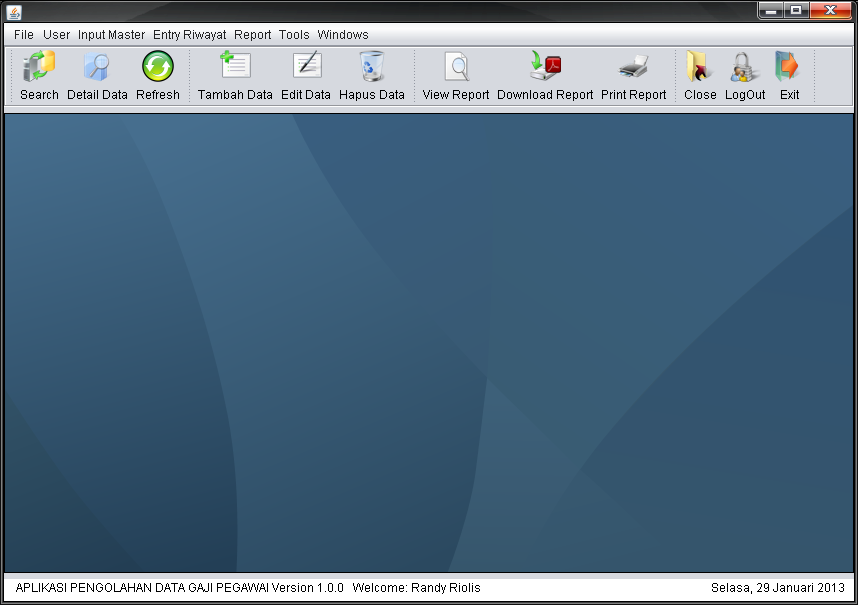Screen dimensions: 858x605
Task: Click the Hapus Data recycle bin
Action: [x=372, y=66]
